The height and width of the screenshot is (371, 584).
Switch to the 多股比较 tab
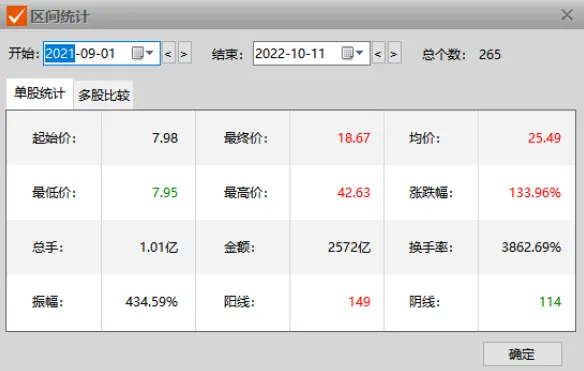tap(104, 95)
